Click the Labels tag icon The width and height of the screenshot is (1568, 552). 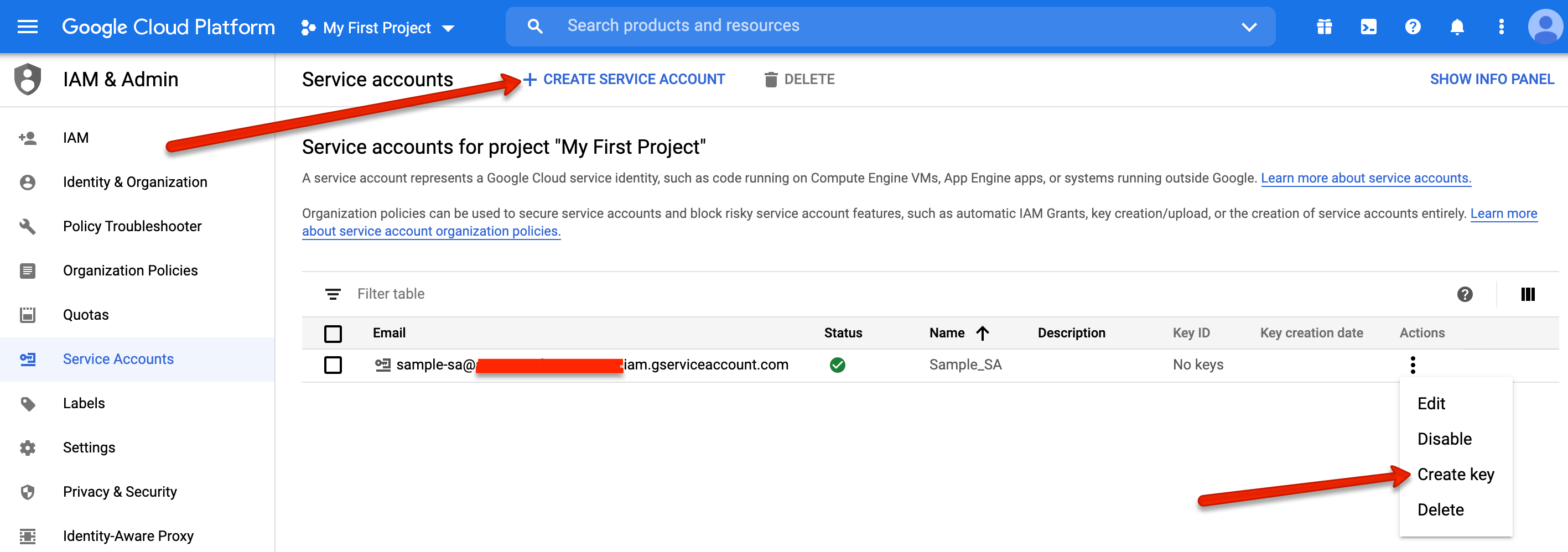[x=28, y=404]
